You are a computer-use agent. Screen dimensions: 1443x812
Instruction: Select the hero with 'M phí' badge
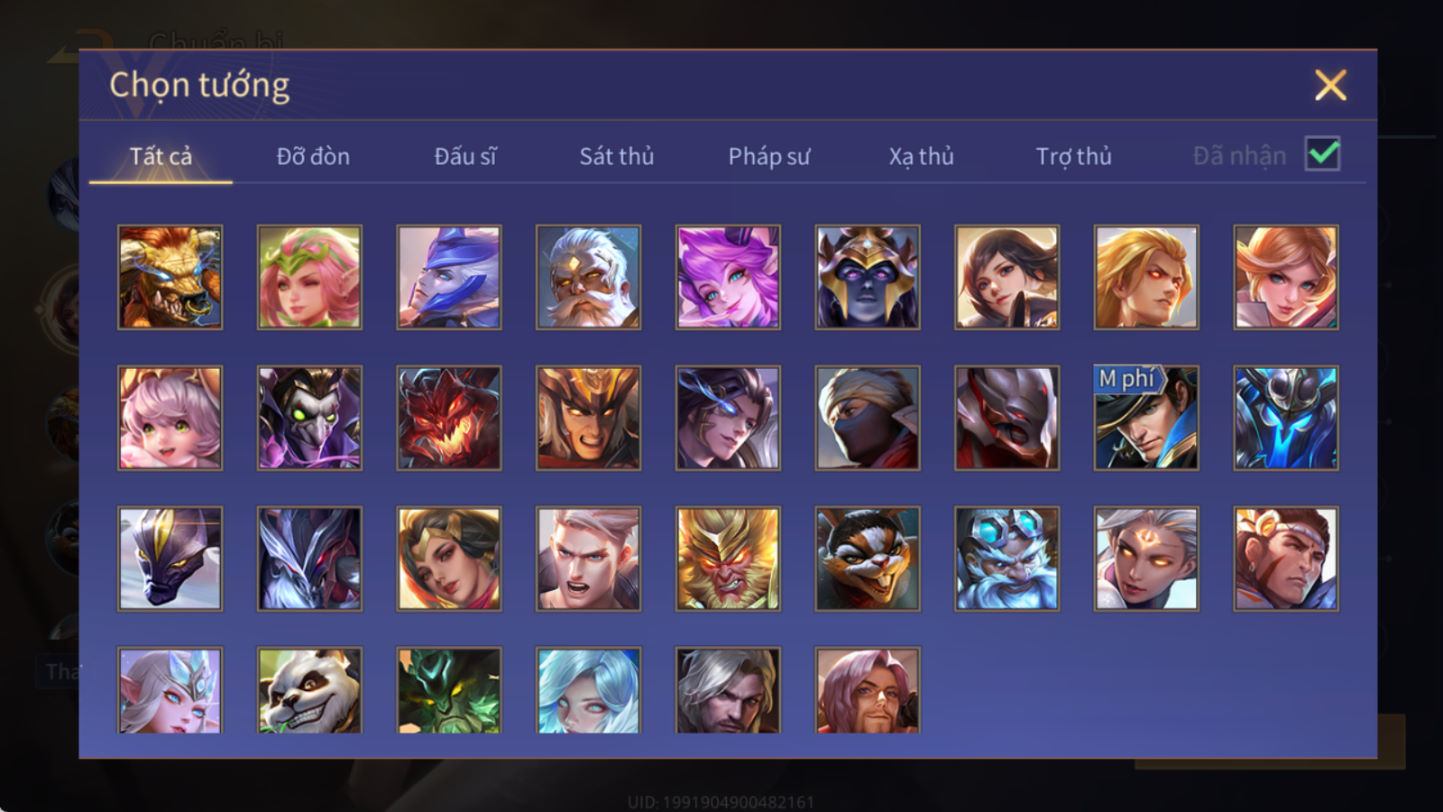1146,418
